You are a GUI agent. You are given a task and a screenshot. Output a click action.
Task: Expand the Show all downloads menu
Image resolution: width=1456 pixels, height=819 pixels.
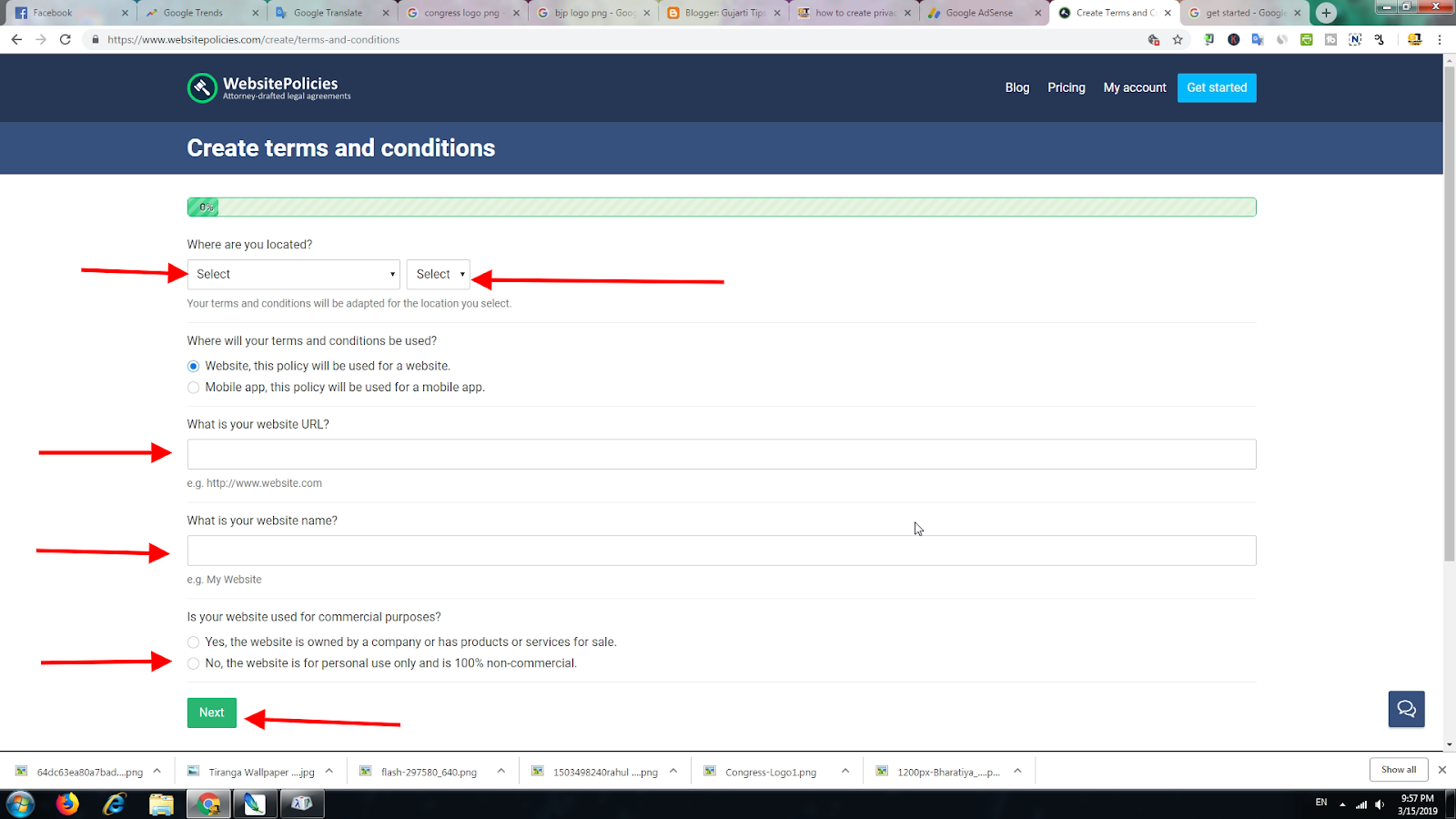(1398, 769)
